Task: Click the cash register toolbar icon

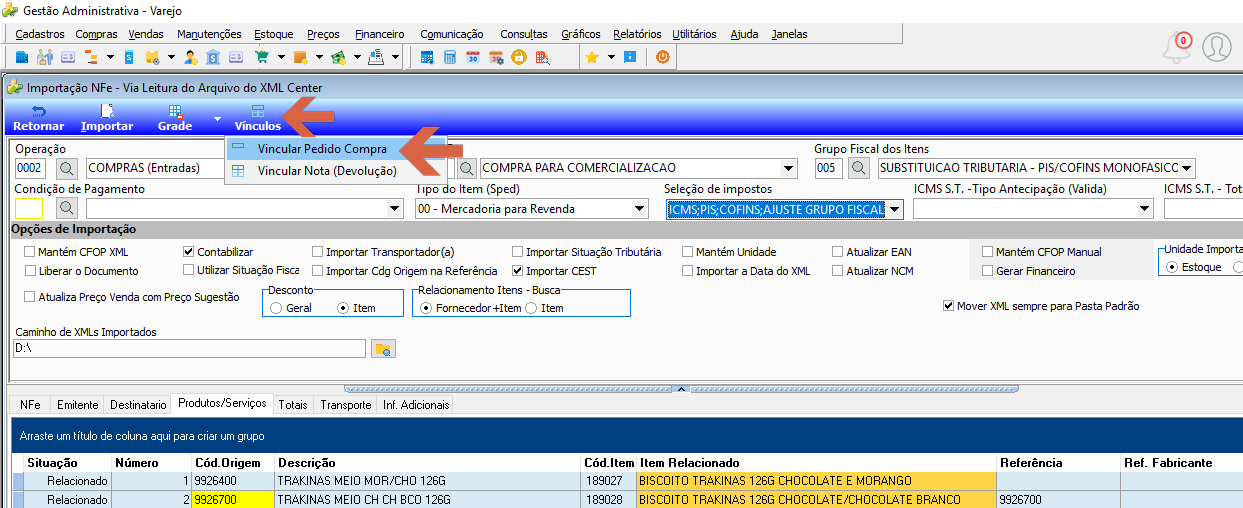Action: point(376,57)
